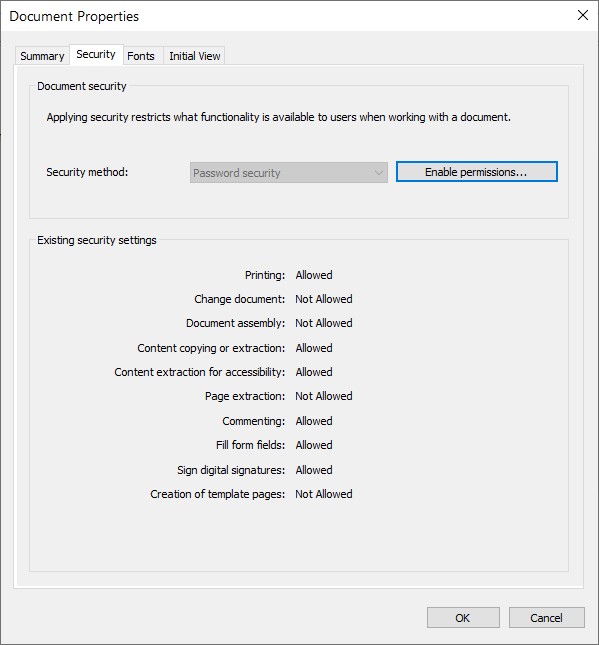Click the Document Properties title text
Image resolution: width=599 pixels, height=645 pixels.
coord(74,16)
